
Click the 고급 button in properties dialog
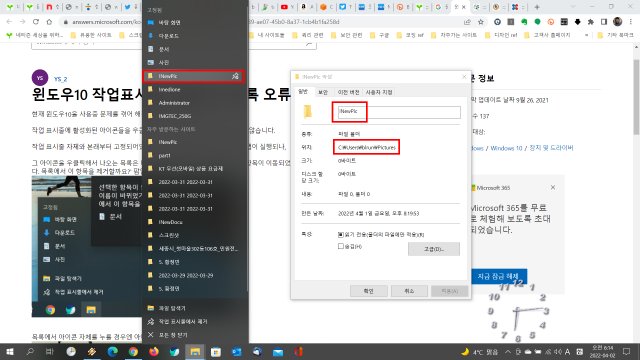click(434, 249)
